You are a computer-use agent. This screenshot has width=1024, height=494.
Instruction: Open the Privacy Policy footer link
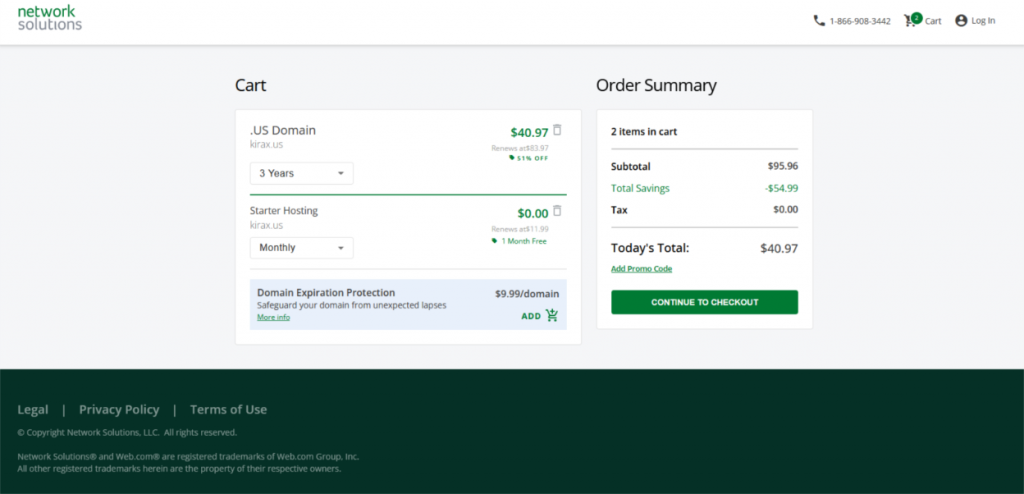point(119,409)
